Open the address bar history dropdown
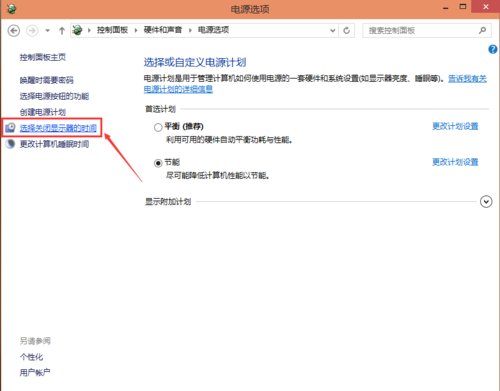 (x=332, y=31)
